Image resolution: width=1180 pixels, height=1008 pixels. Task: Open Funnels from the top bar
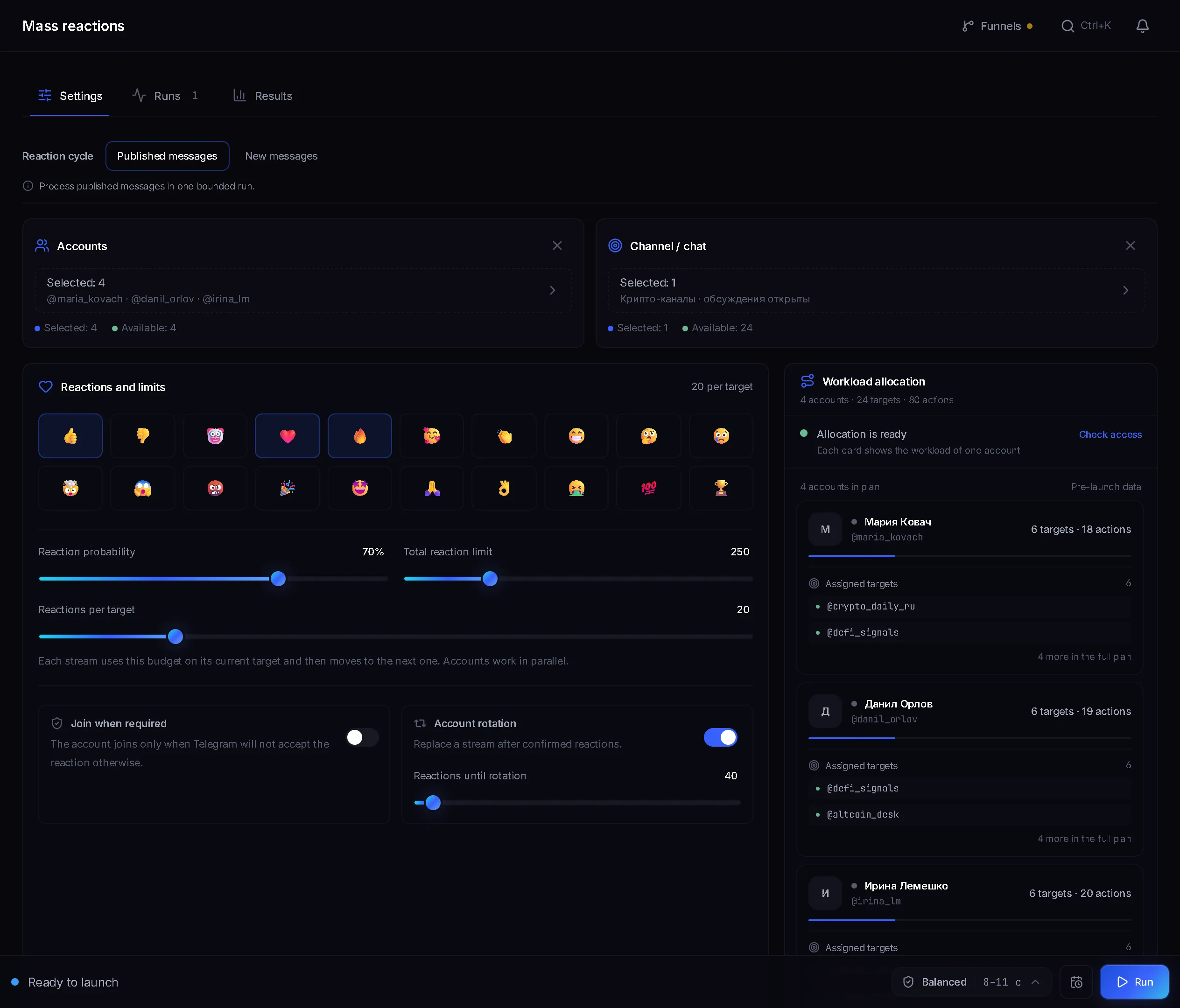click(x=997, y=26)
